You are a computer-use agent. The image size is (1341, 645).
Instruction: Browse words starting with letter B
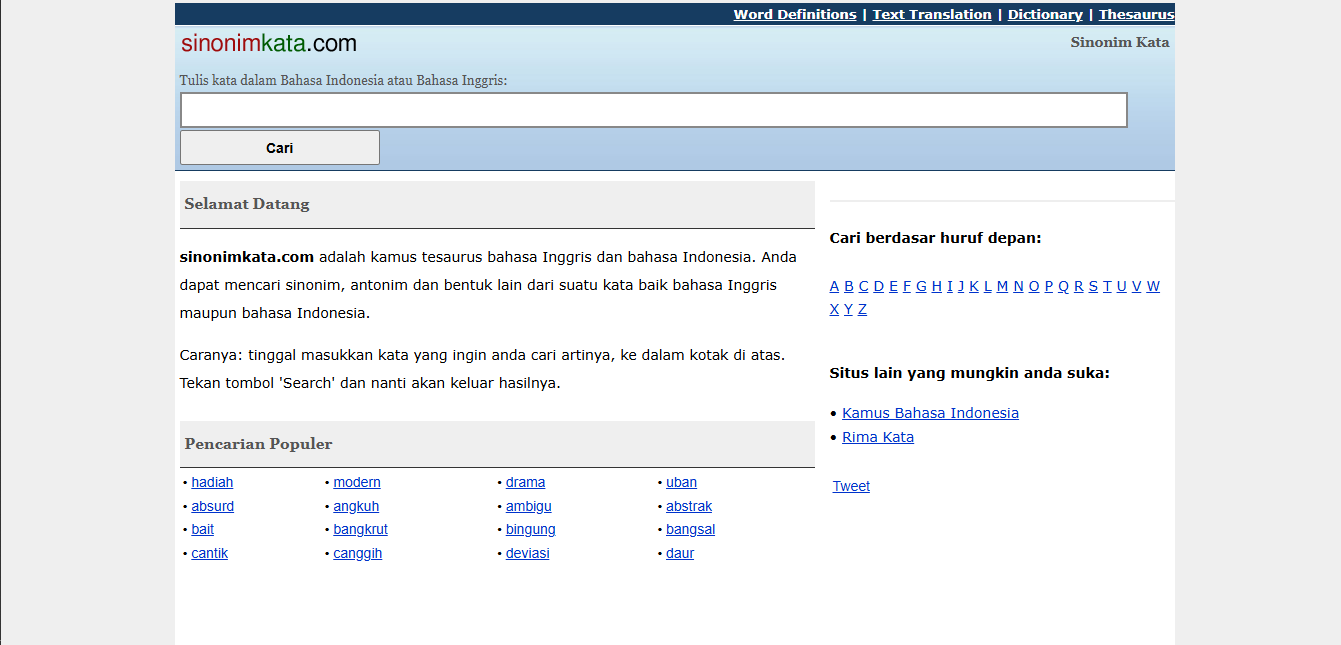849,286
